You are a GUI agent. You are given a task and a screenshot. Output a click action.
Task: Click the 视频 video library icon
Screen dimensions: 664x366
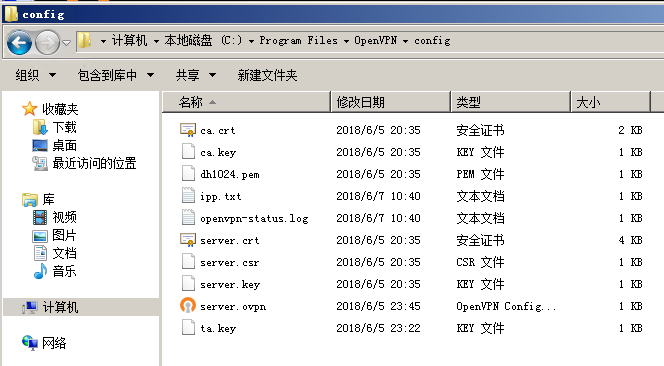40,217
